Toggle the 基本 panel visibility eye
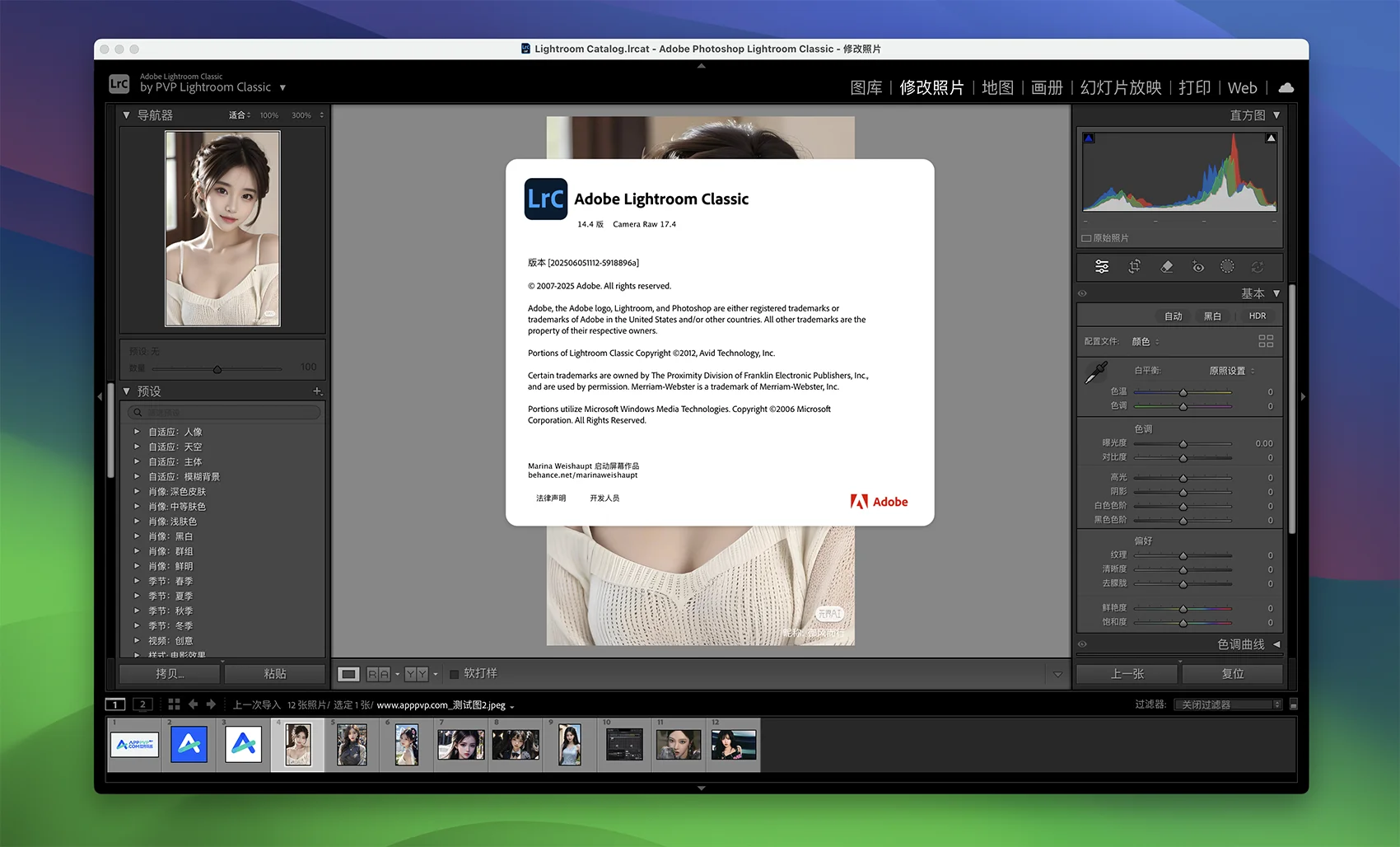The image size is (1400, 847). click(x=1082, y=293)
